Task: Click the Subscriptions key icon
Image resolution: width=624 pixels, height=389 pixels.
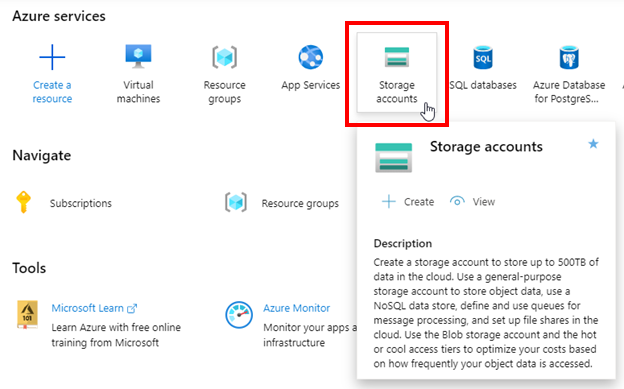Action: 23,202
